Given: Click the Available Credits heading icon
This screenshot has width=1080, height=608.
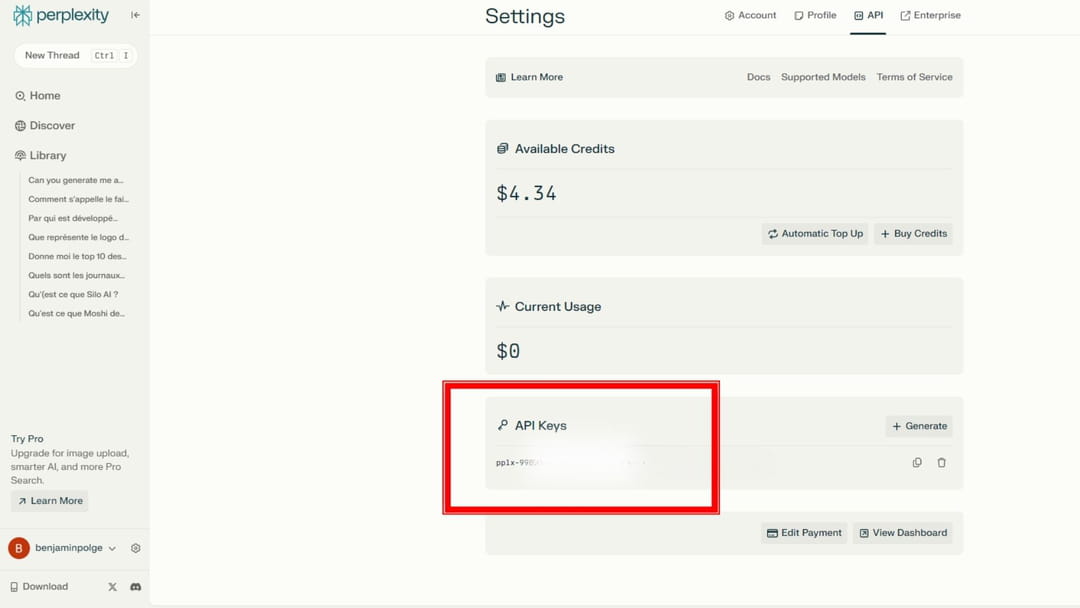Looking at the screenshot, I should pos(502,149).
